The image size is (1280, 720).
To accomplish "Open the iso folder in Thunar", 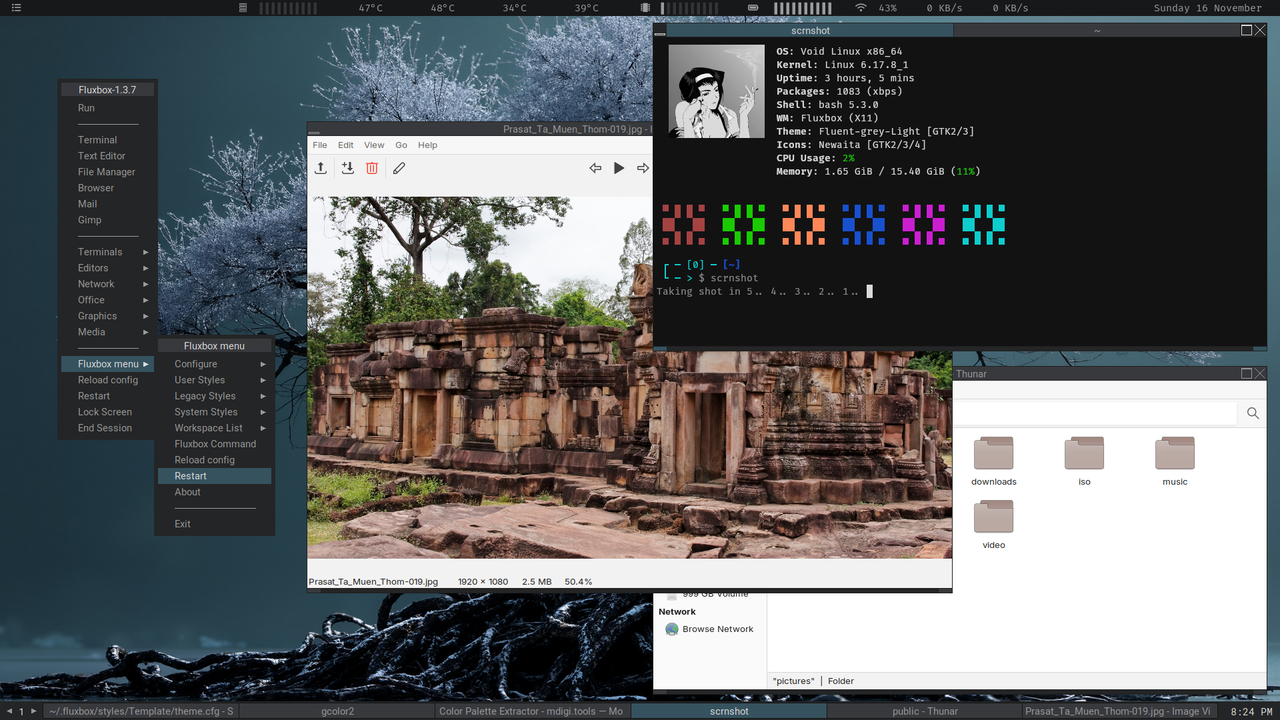I will pyautogui.click(x=1084, y=461).
